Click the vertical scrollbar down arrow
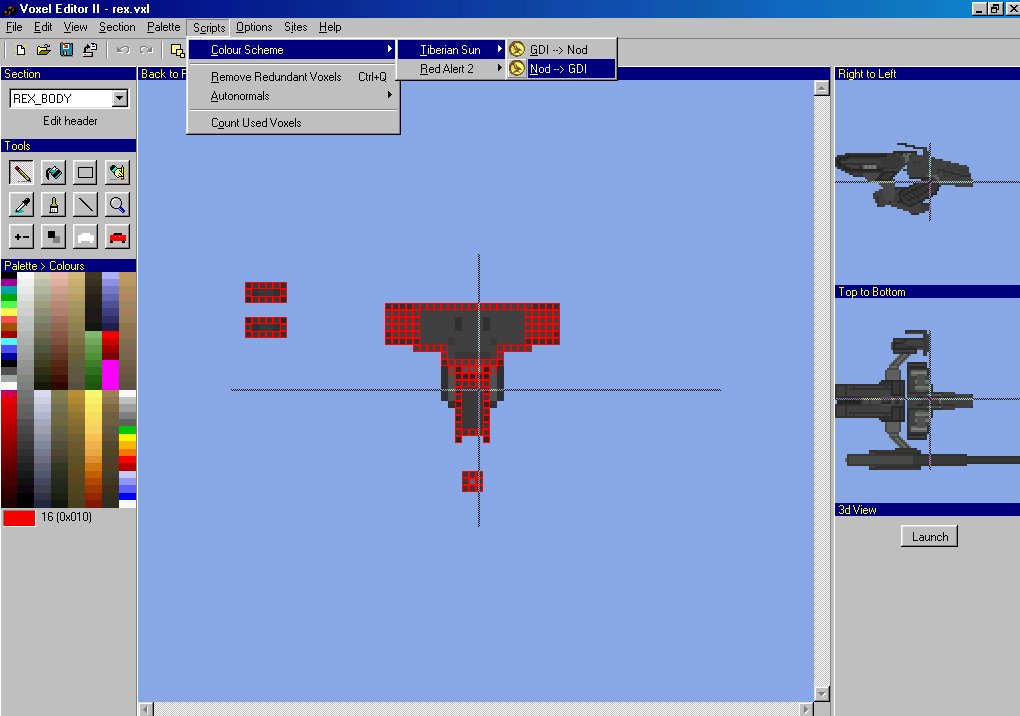This screenshot has width=1020, height=716. point(822,694)
